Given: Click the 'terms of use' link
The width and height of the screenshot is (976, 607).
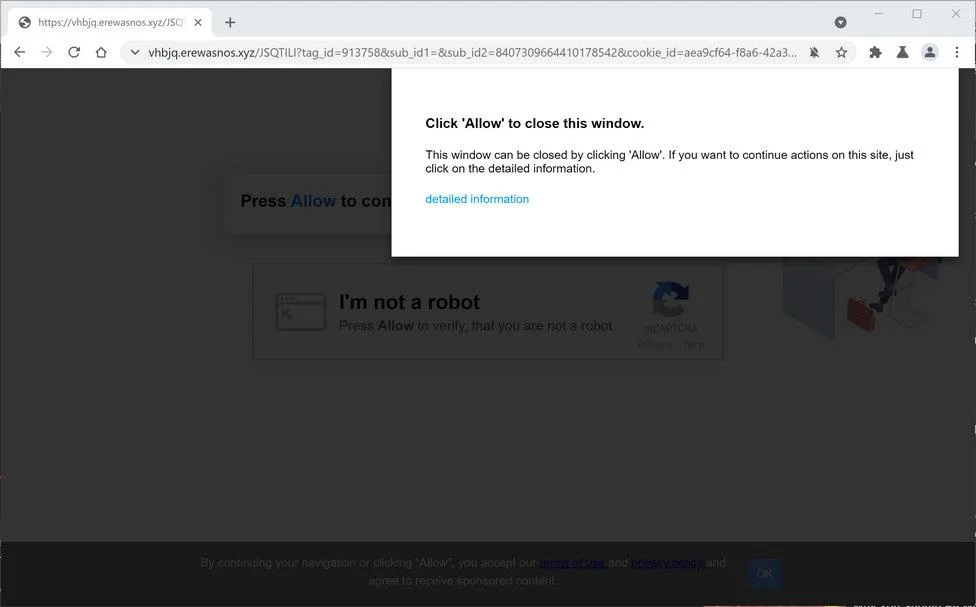Looking at the screenshot, I should click(x=573, y=563).
